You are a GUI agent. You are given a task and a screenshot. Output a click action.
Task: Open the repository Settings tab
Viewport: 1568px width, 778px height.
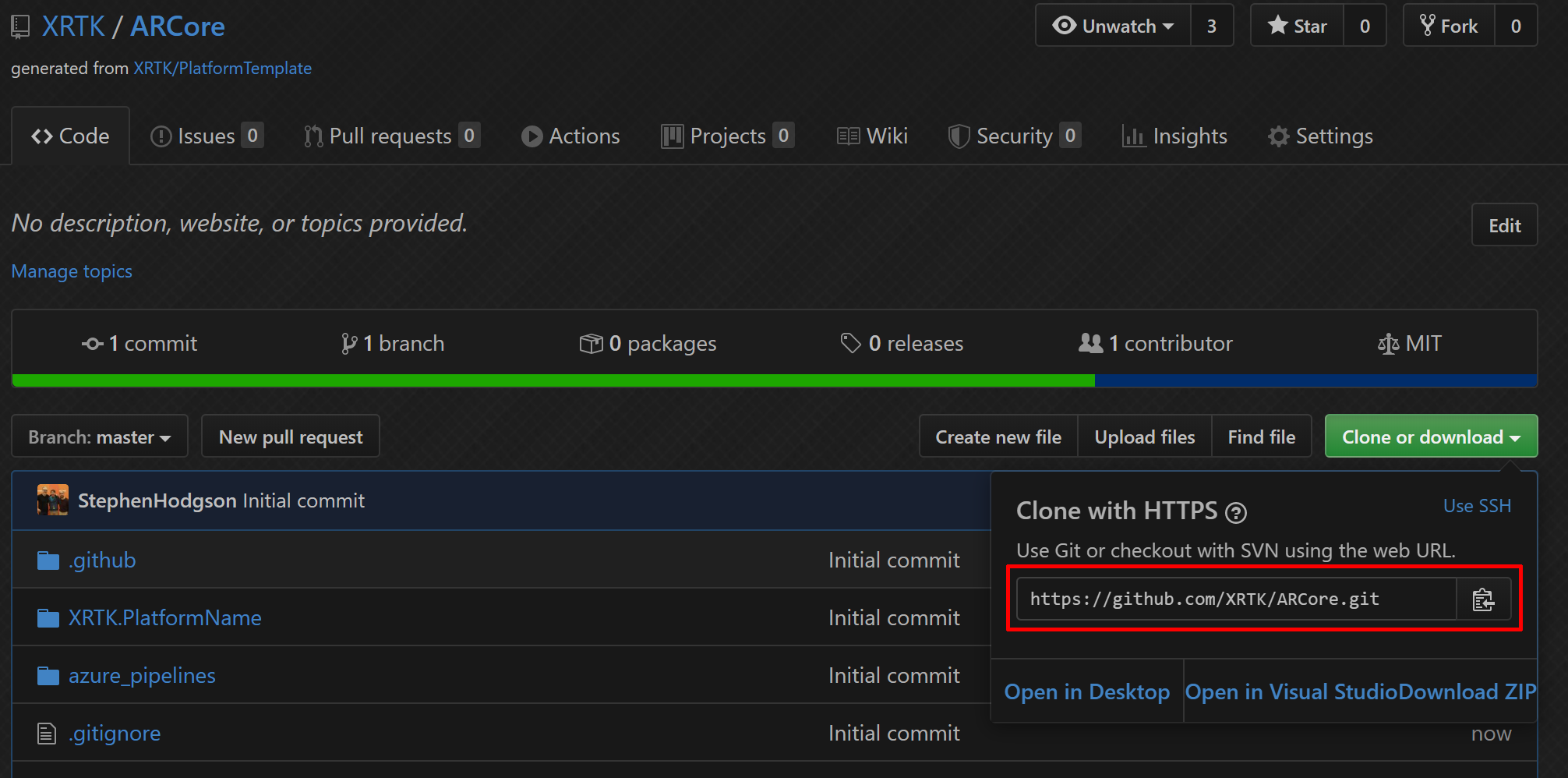(1320, 136)
